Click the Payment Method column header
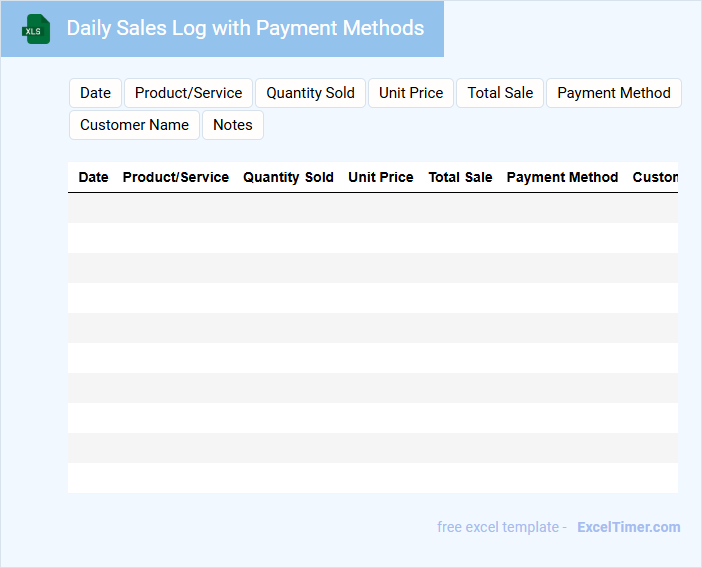Image resolution: width=702 pixels, height=568 pixels. click(562, 177)
